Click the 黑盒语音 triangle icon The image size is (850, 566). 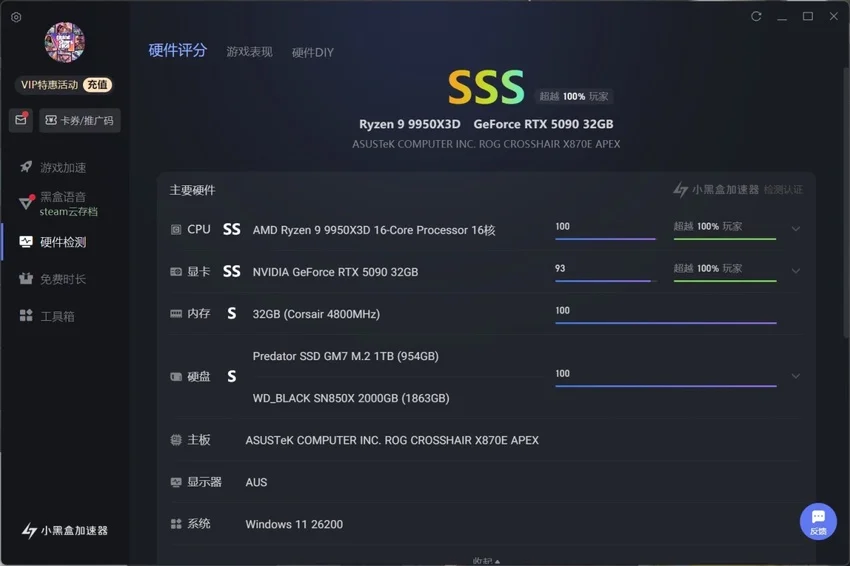25,203
